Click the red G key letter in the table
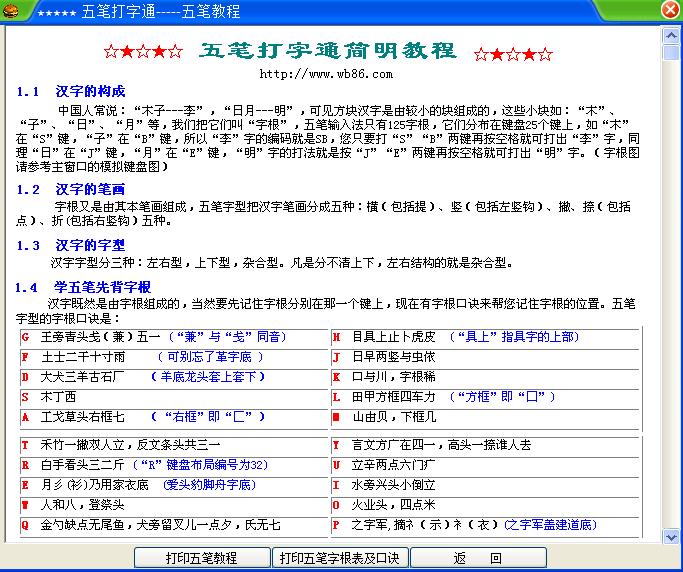This screenshot has height=572, width=683. 25,338
